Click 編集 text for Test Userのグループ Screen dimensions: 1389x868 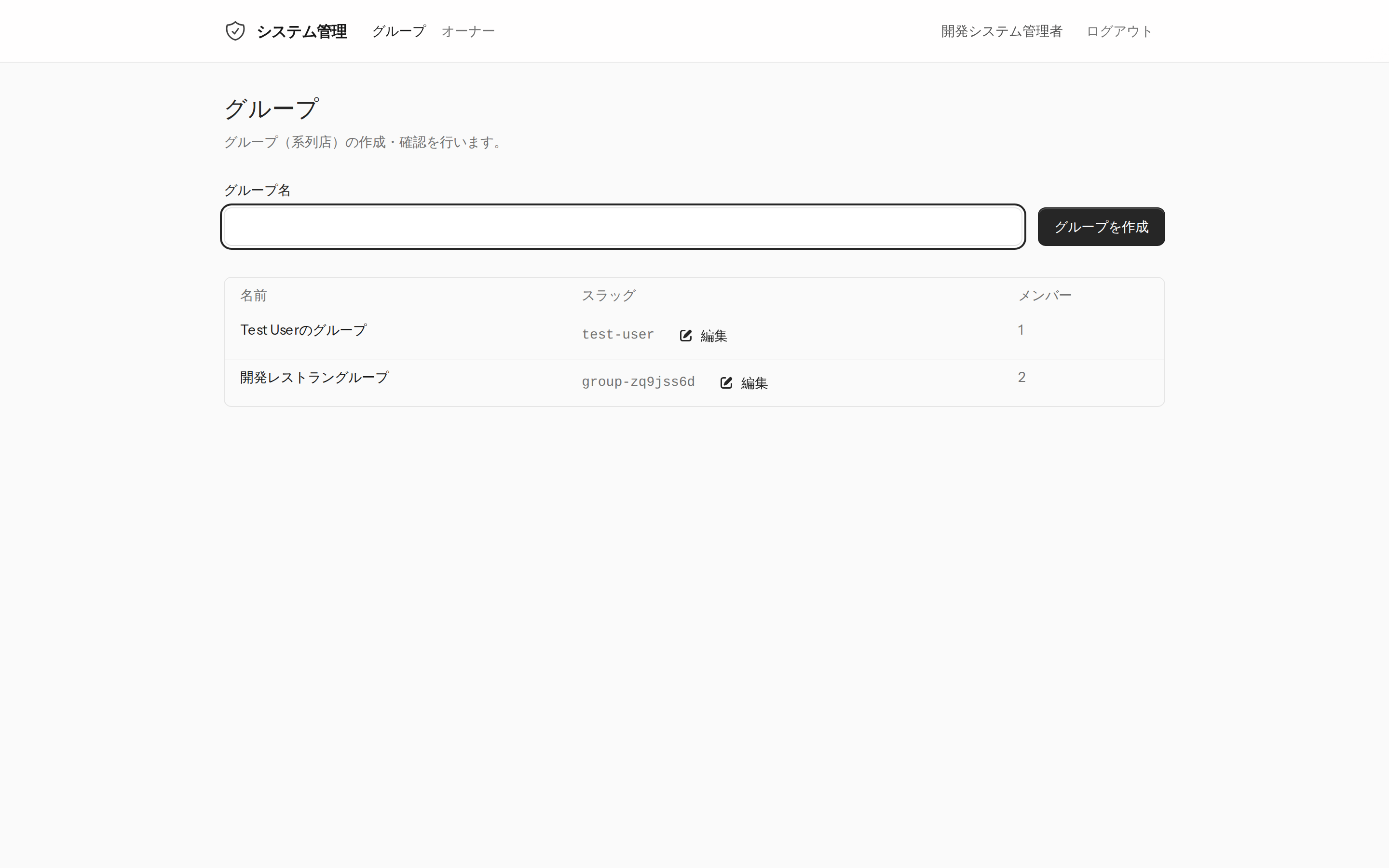point(713,336)
